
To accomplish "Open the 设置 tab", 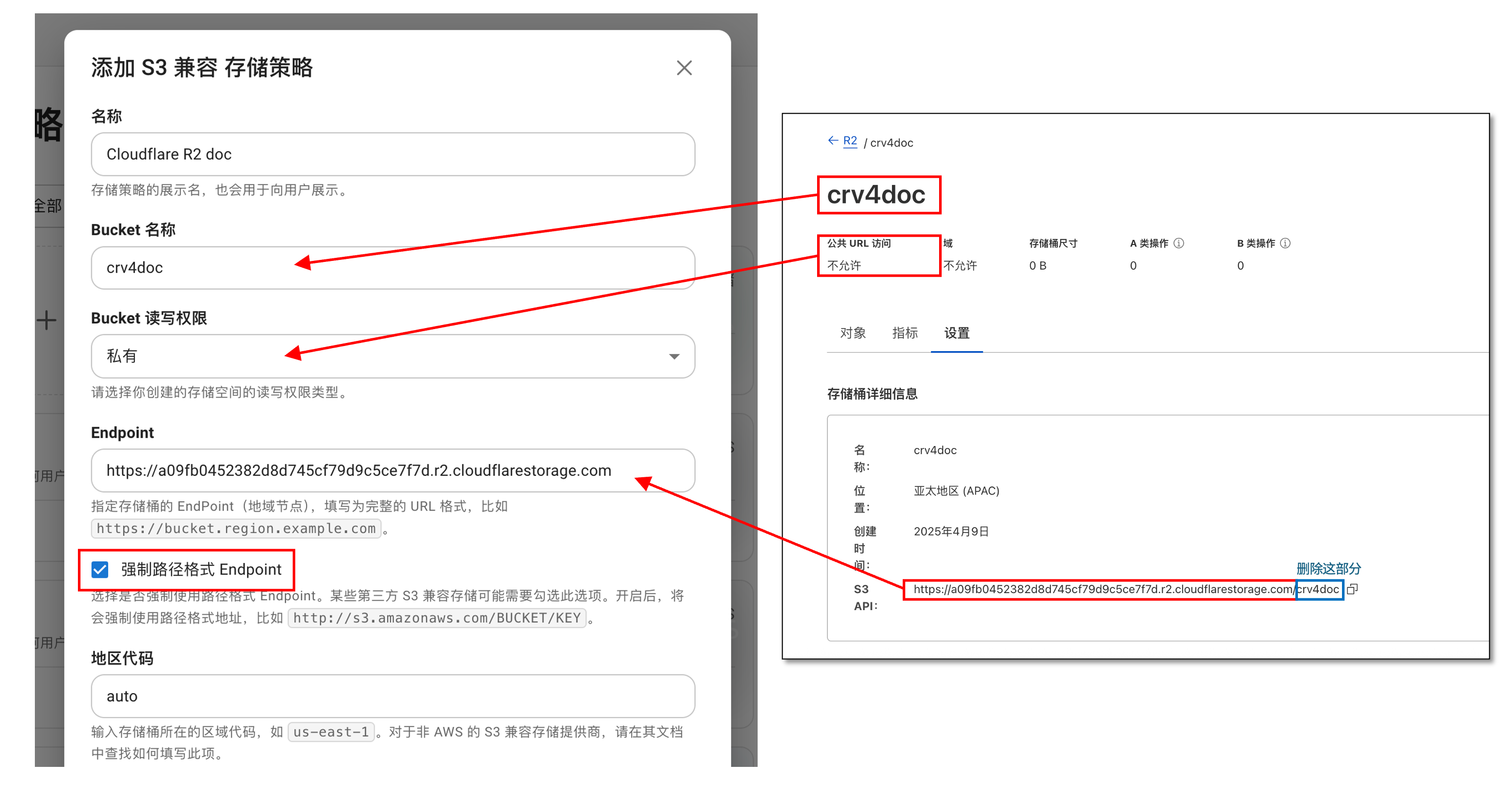I will [x=957, y=333].
